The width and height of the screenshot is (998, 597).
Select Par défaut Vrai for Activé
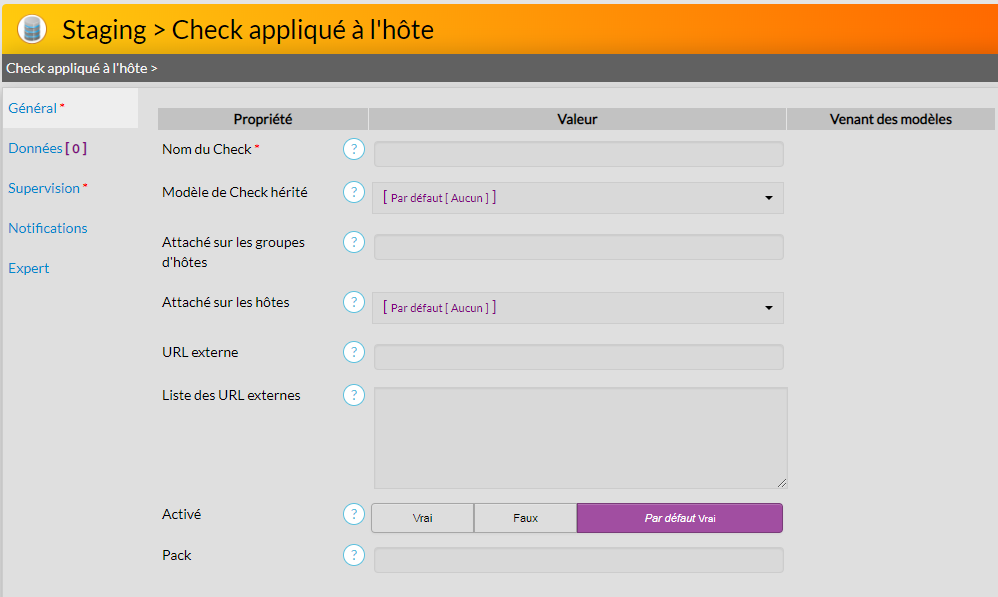679,518
